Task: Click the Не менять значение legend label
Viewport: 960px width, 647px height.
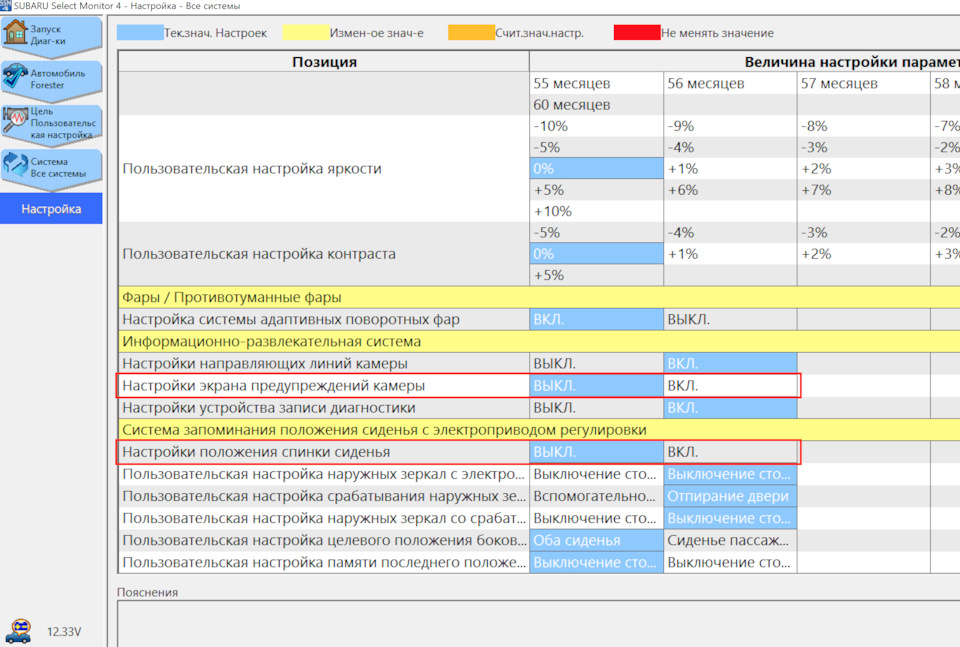Action: pyautogui.click(x=718, y=32)
